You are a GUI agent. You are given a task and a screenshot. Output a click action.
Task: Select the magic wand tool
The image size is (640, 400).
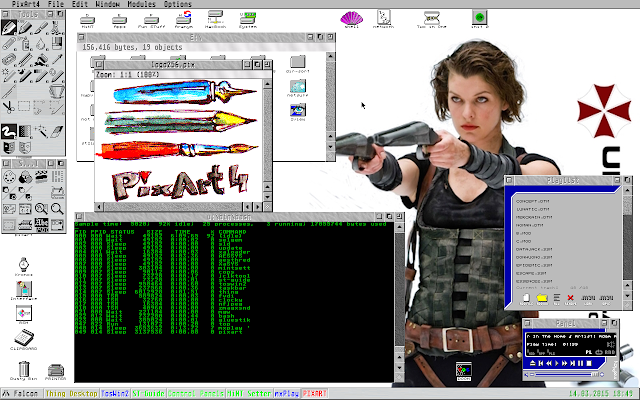coord(41,131)
